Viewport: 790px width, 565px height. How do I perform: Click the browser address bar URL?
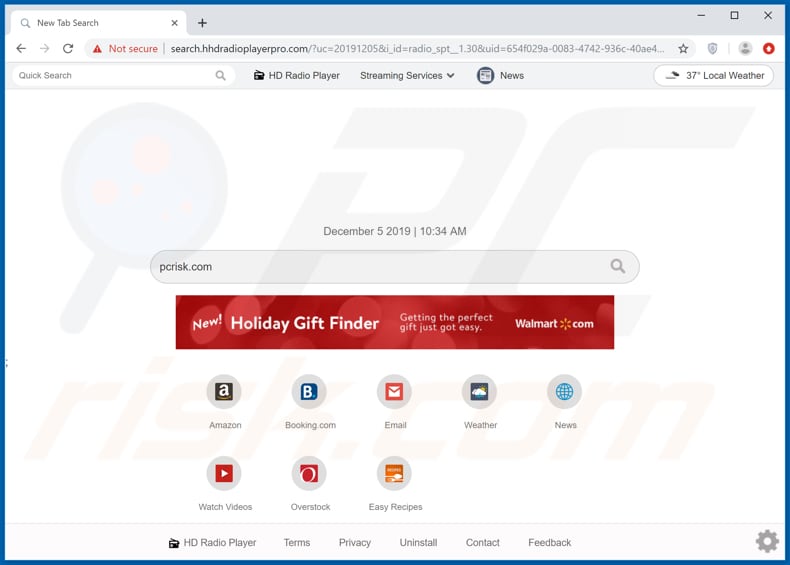click(417, 49)
